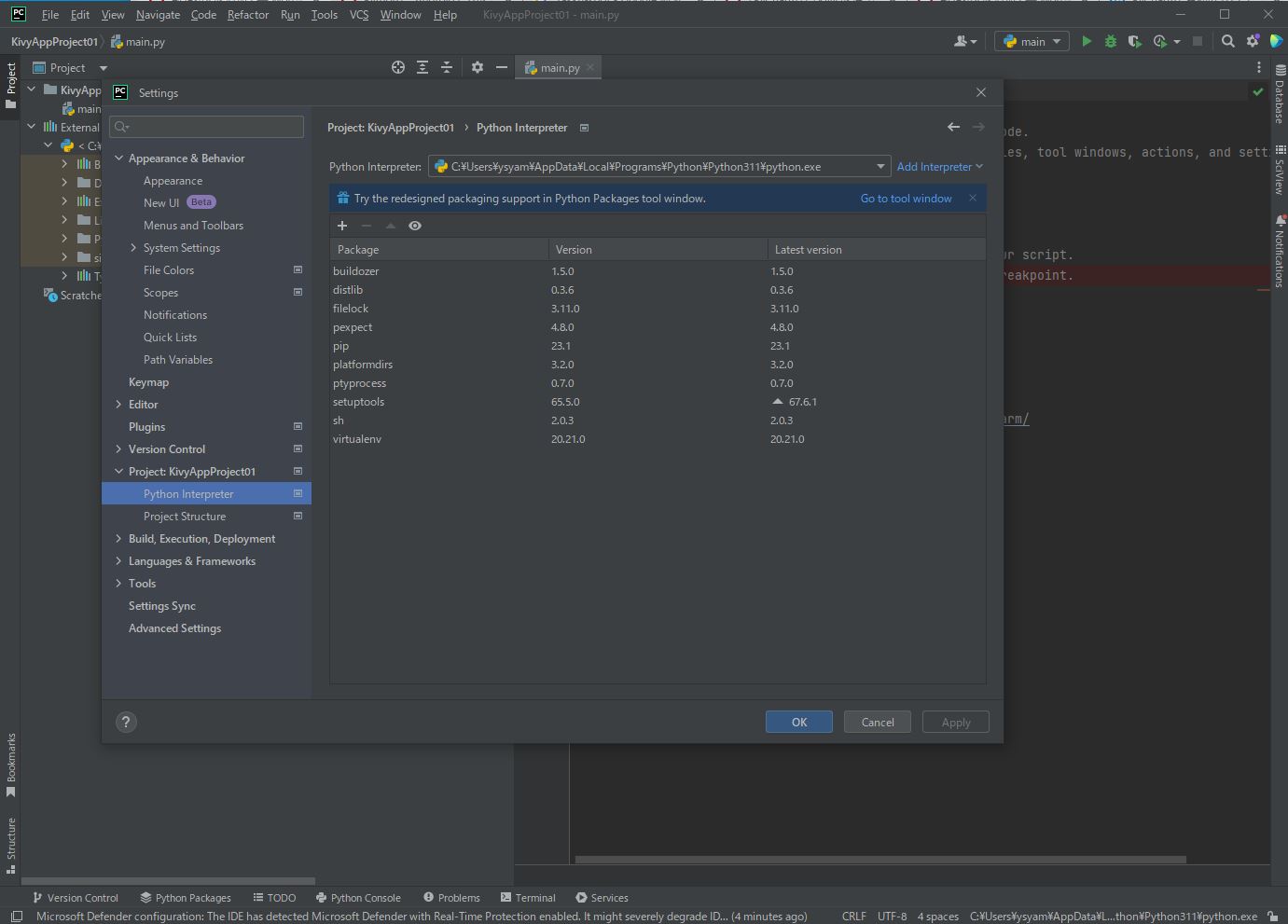Open the Terminal tool window

528,898
